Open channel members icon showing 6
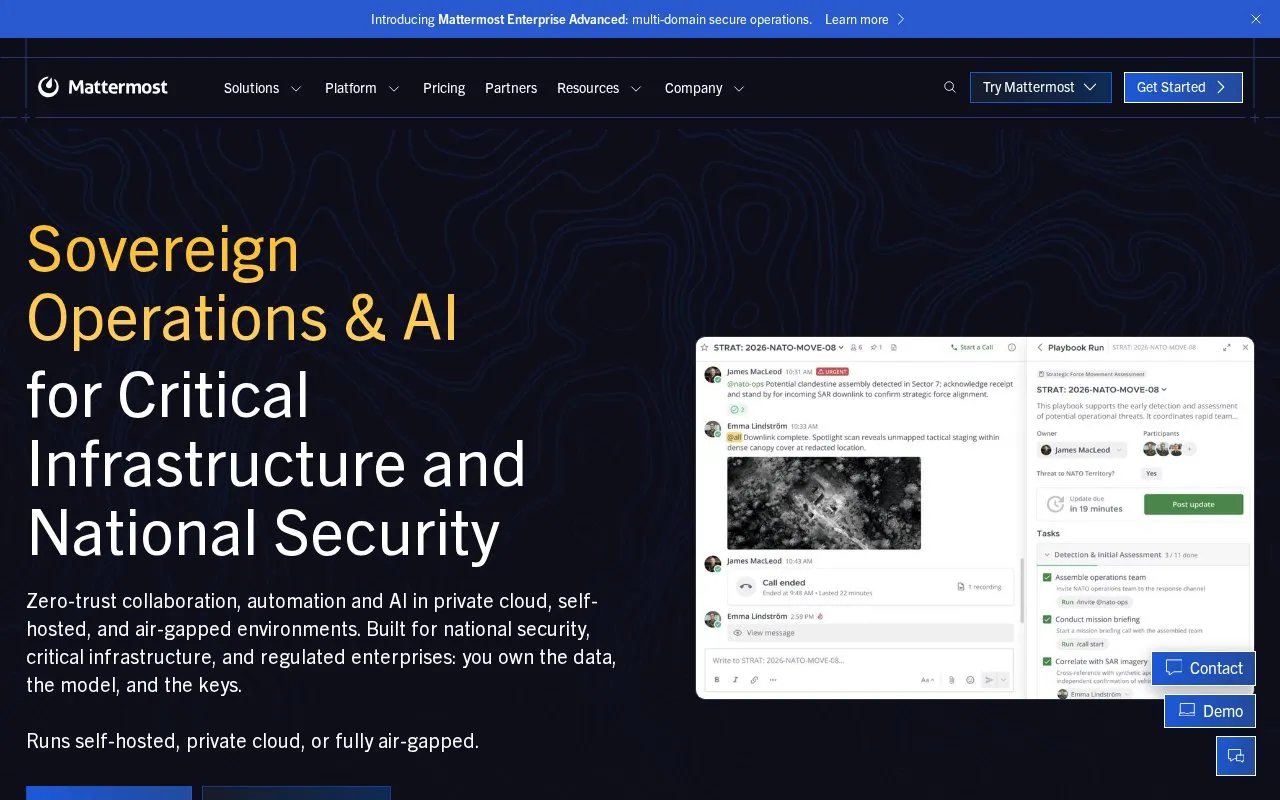The image size is (1280, 800). [856, 347]
